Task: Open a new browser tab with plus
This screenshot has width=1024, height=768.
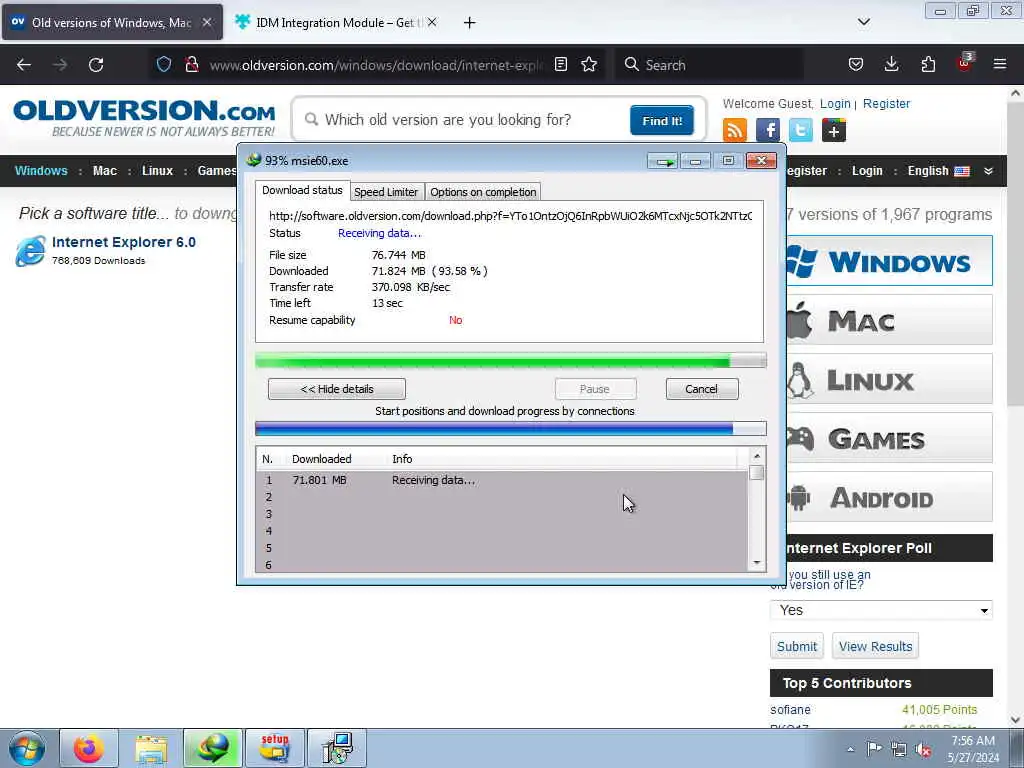Action: tap(469, 23)
